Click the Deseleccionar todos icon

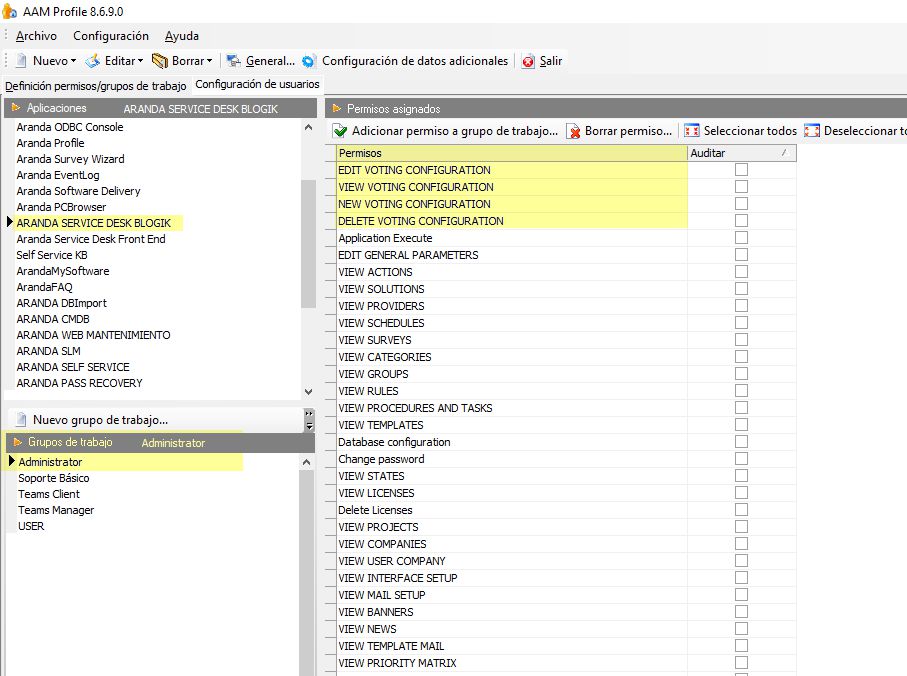812,131
